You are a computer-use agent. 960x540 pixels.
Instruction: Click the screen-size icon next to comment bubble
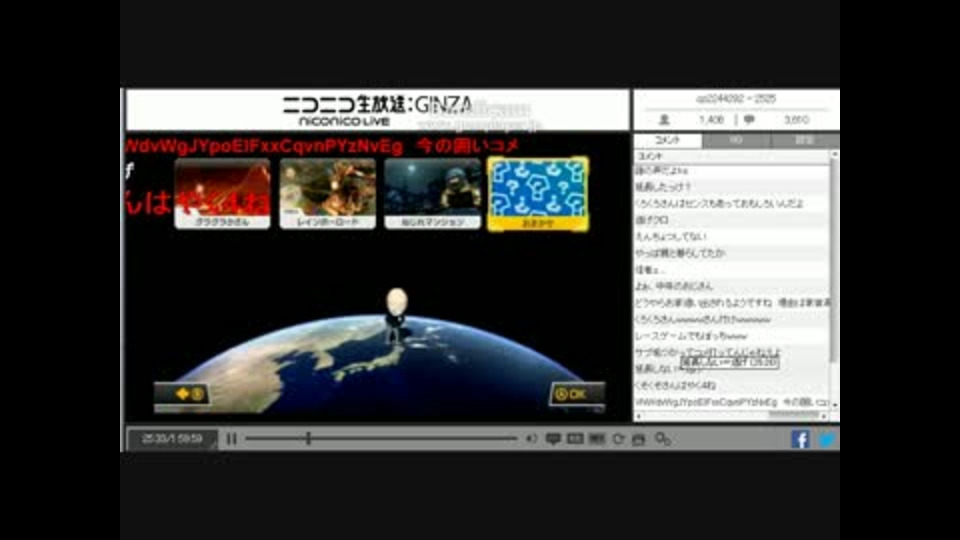575,439
